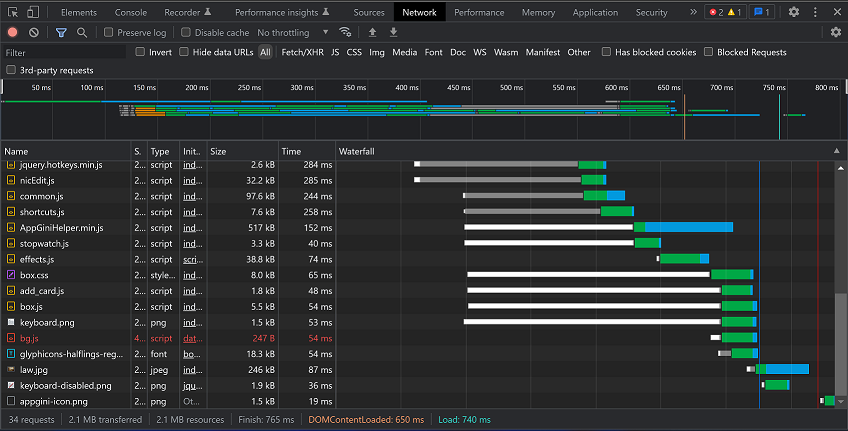Open the Memory tab
Screen dimensions: 848x431
[x=538, y=12]
